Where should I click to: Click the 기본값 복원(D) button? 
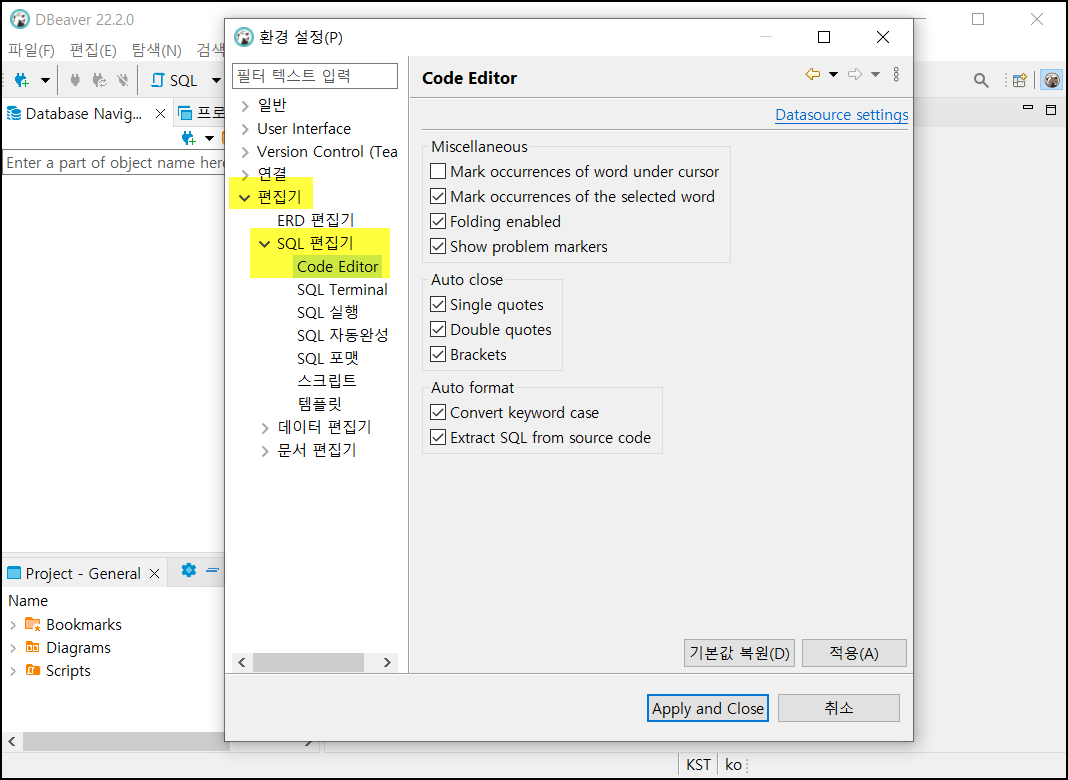tap(739, 653)
